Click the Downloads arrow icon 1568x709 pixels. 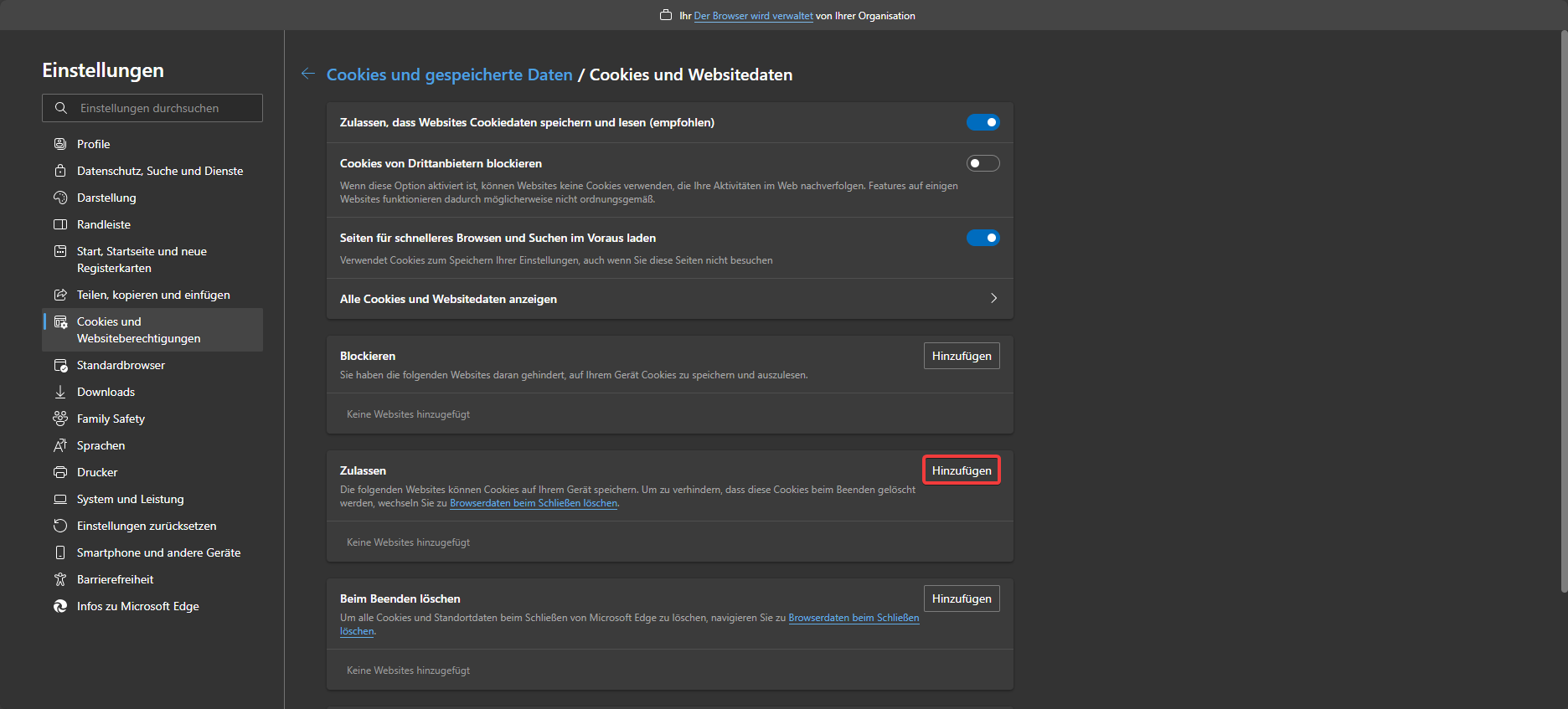click(60, 392)
